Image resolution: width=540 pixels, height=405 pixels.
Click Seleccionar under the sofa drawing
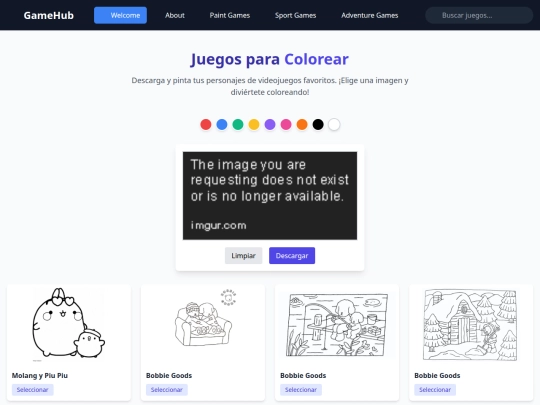(167, 390)
